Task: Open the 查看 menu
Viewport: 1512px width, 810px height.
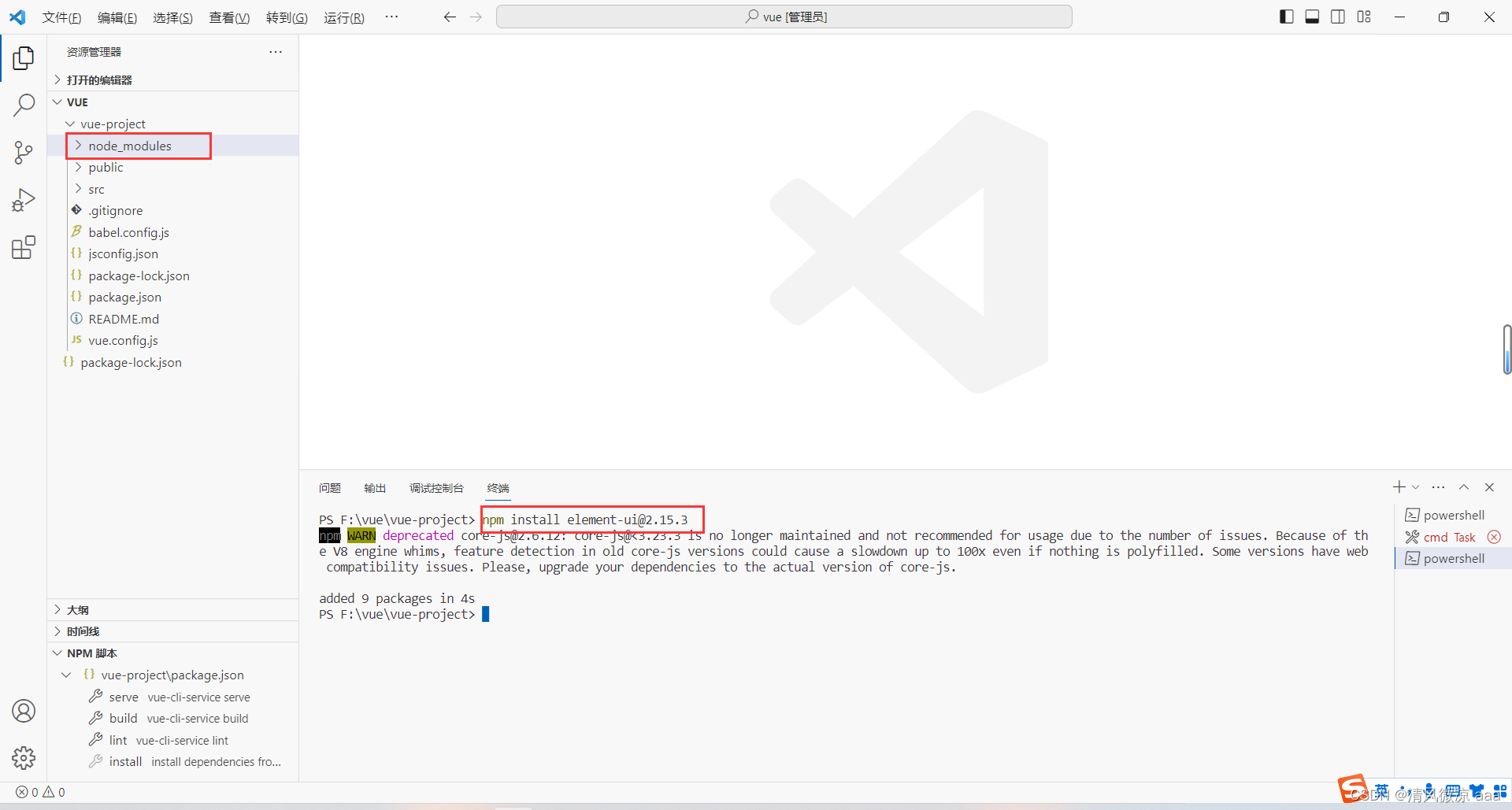Action: 229,17
